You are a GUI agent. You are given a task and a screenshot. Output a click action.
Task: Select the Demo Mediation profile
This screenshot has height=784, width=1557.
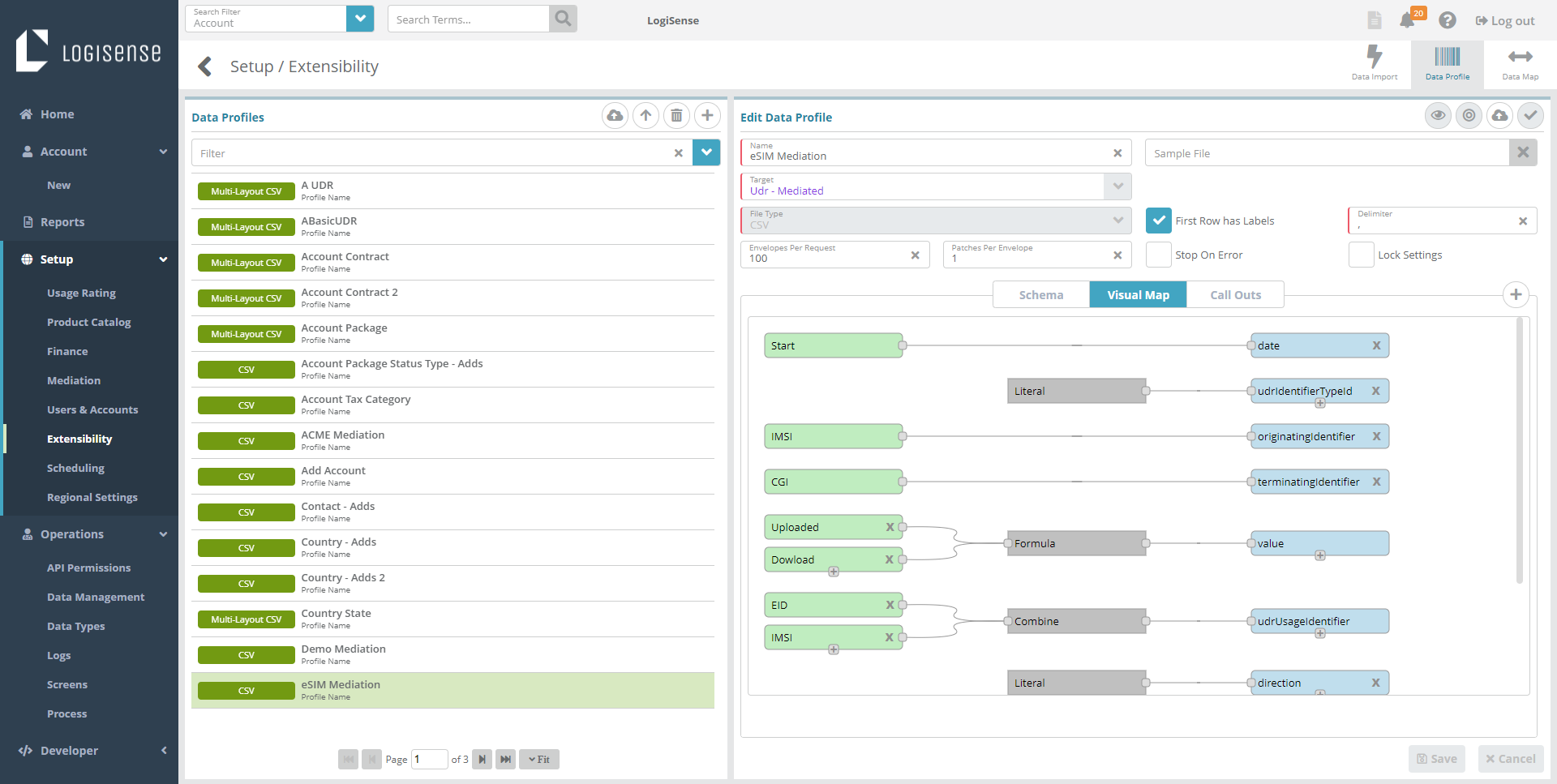click(x=453, y=654)
